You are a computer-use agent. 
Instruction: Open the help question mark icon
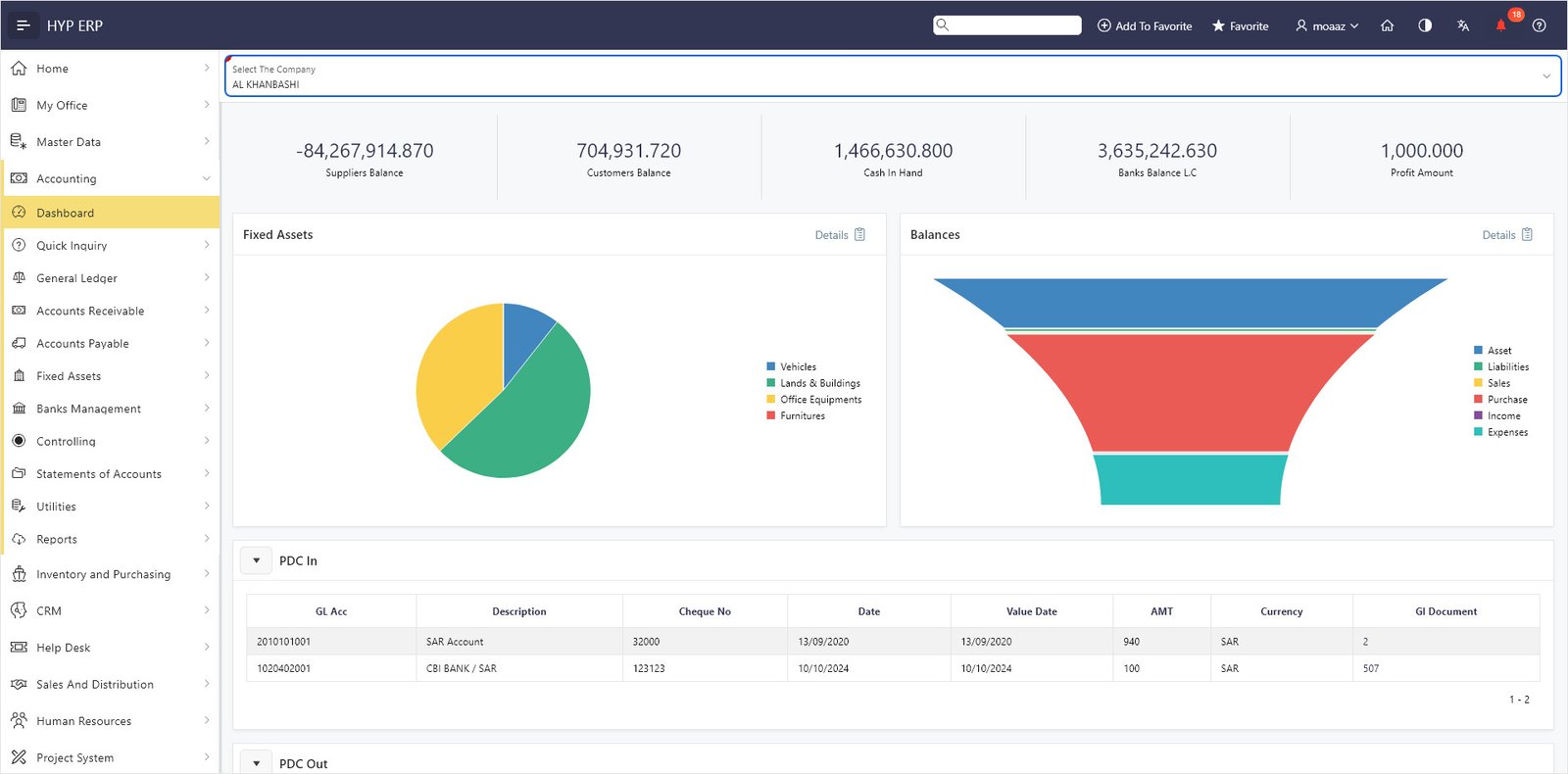coord(1540,25)
